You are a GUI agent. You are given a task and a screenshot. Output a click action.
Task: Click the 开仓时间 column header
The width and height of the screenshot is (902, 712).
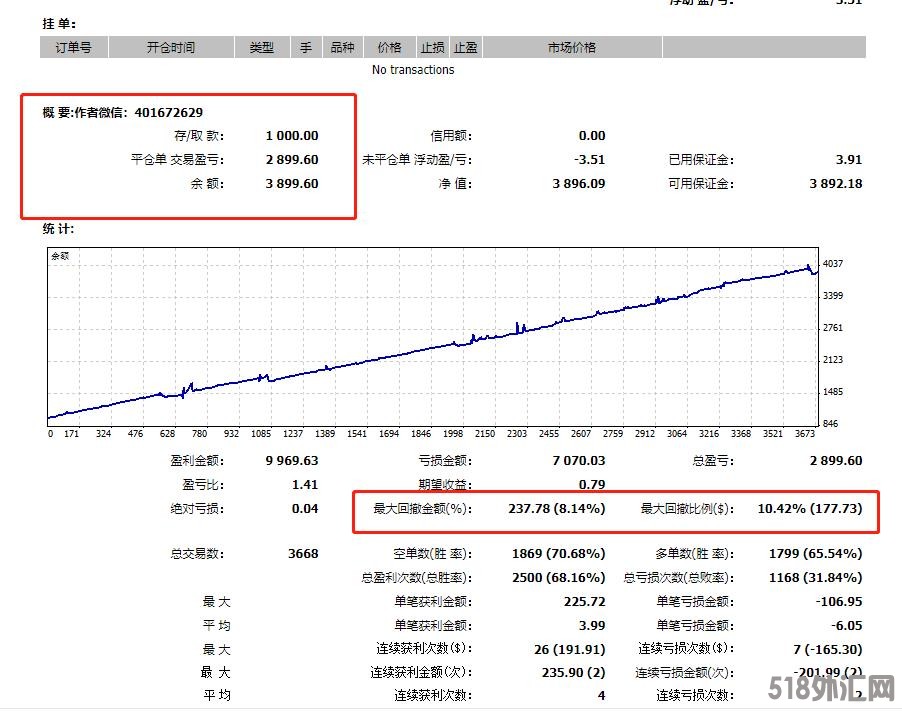coord(171,47)
